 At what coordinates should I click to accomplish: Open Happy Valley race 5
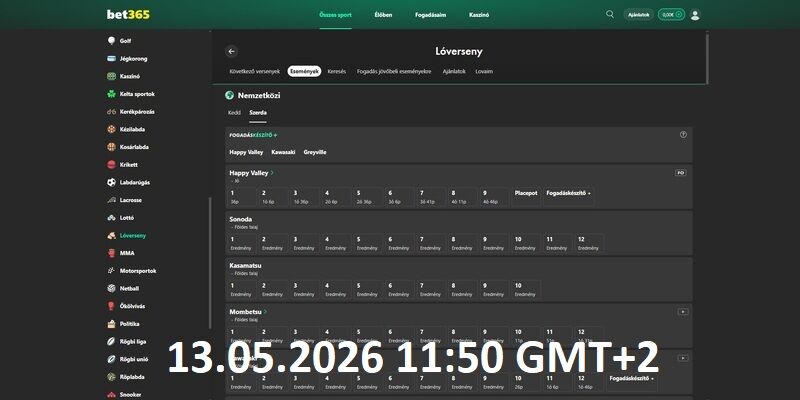[368, 196]
